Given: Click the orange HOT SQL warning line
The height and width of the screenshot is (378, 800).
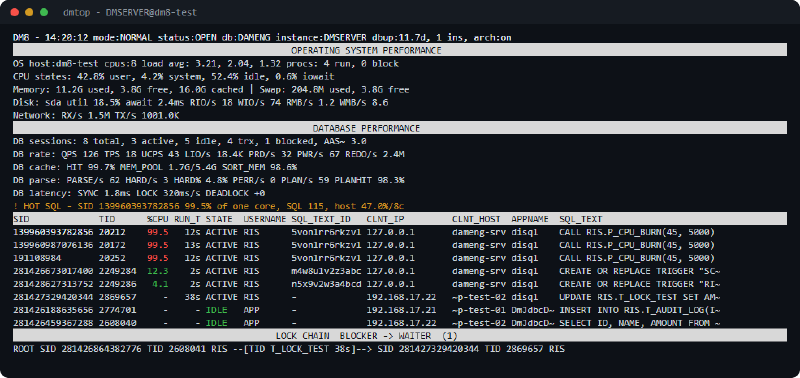Looking at the screenshot, I should click(x=209, y=206).
